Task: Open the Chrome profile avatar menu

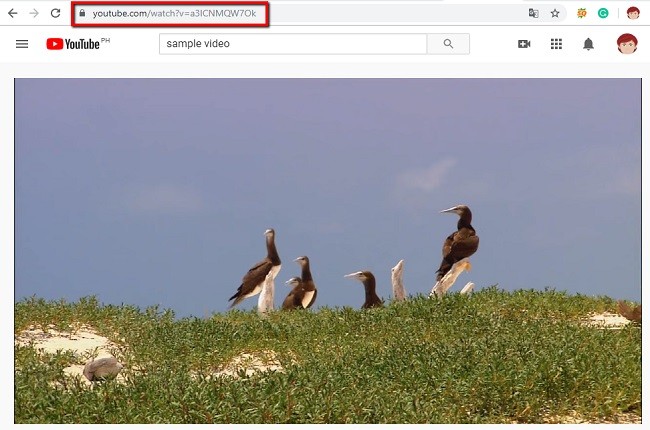Action: (x=633, y=14)
